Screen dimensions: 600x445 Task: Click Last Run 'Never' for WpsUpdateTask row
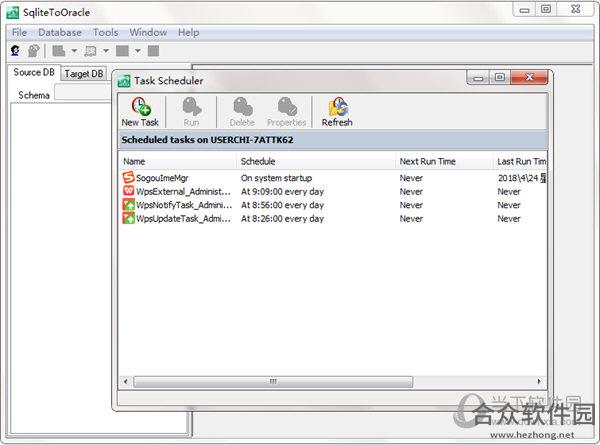(x=509, y=218)
